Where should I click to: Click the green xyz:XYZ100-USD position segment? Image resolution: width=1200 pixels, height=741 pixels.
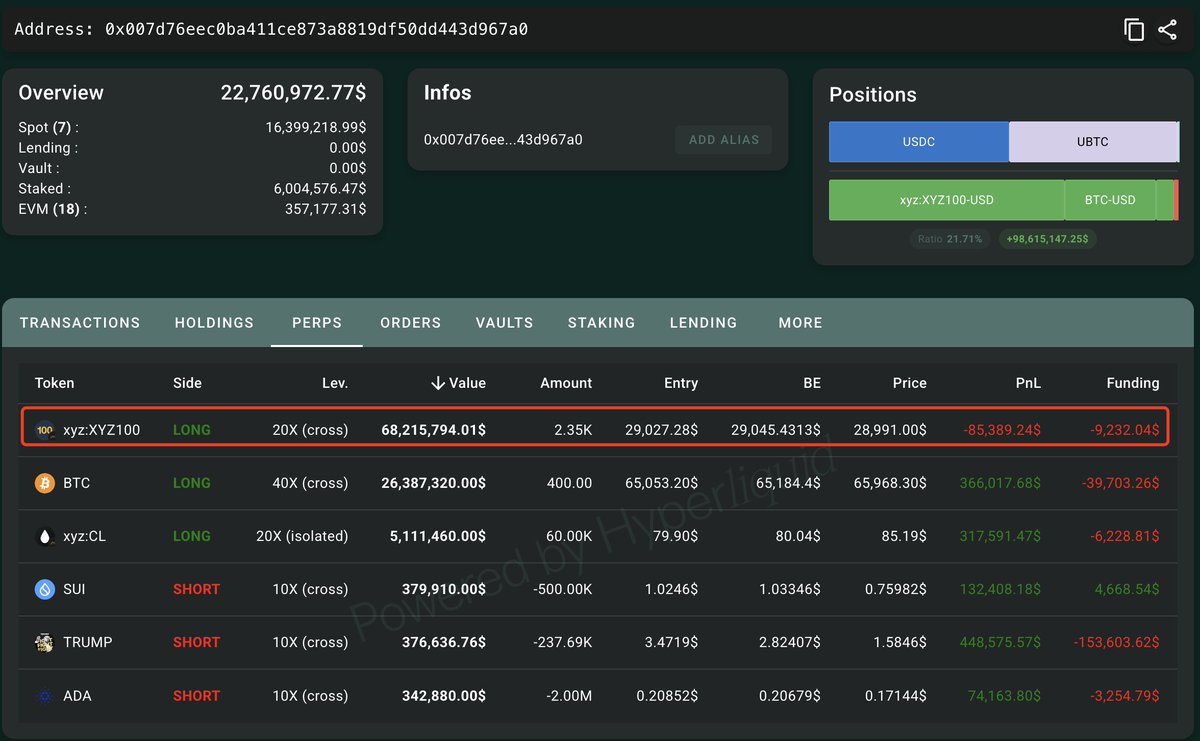[x=946, y=200]
